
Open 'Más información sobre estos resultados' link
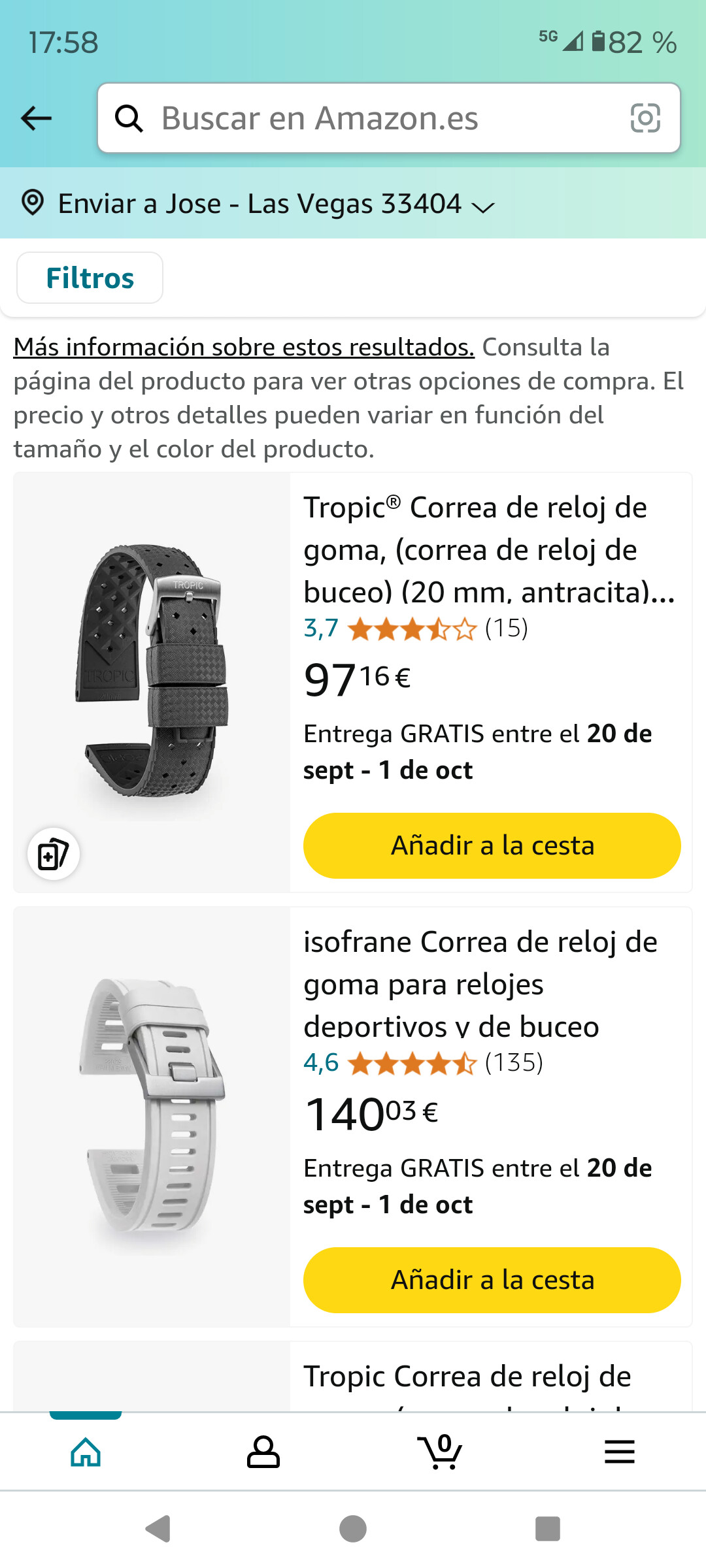[x=244, y=347]
